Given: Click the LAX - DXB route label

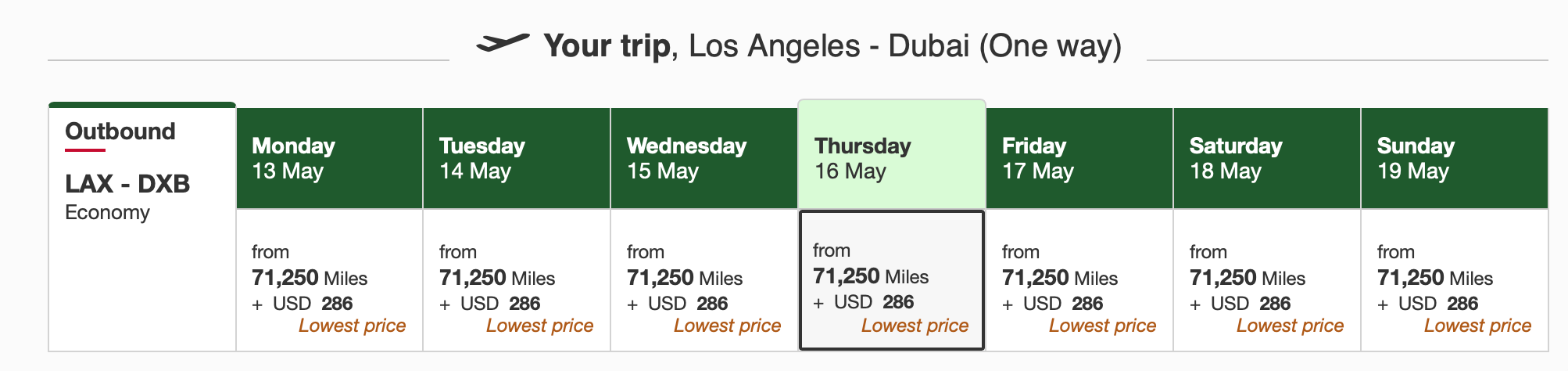Looking at the screenshot, I should tap(127, 184).
